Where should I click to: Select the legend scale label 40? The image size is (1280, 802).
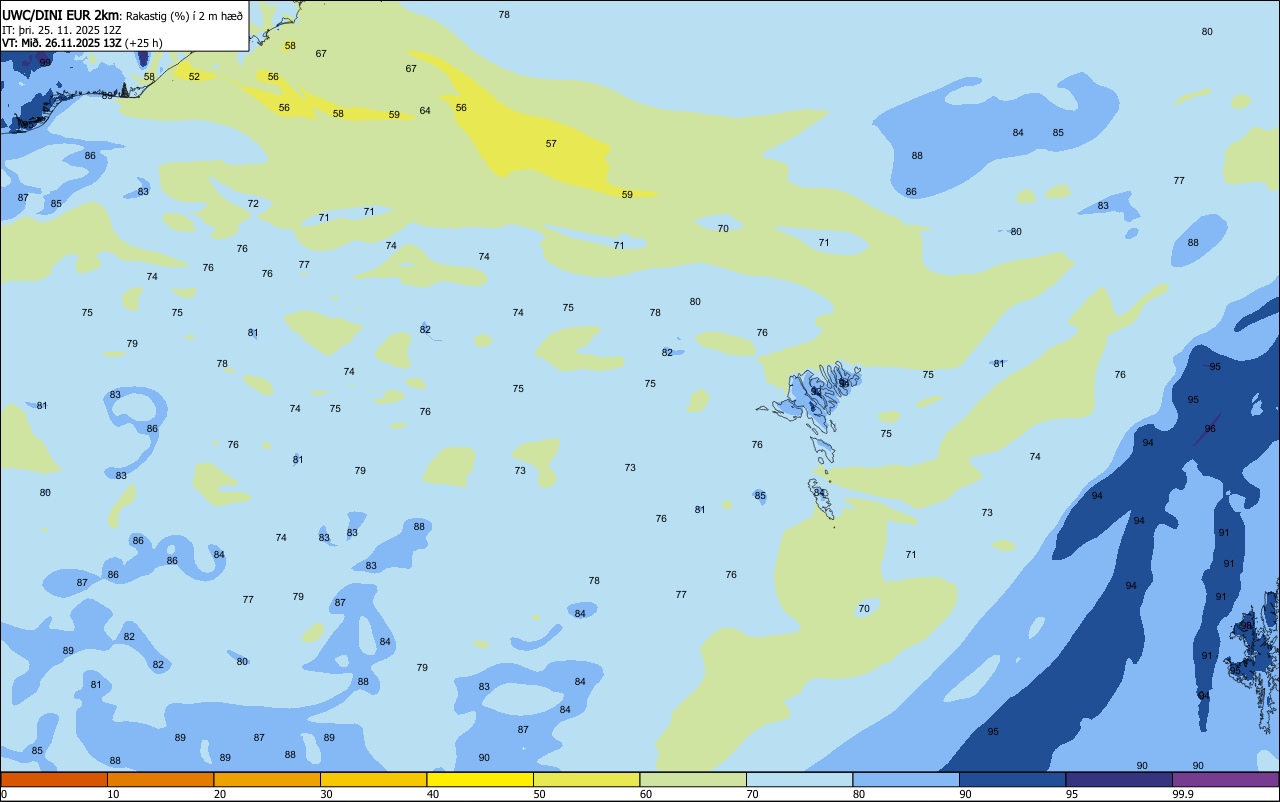coord(433,794)
